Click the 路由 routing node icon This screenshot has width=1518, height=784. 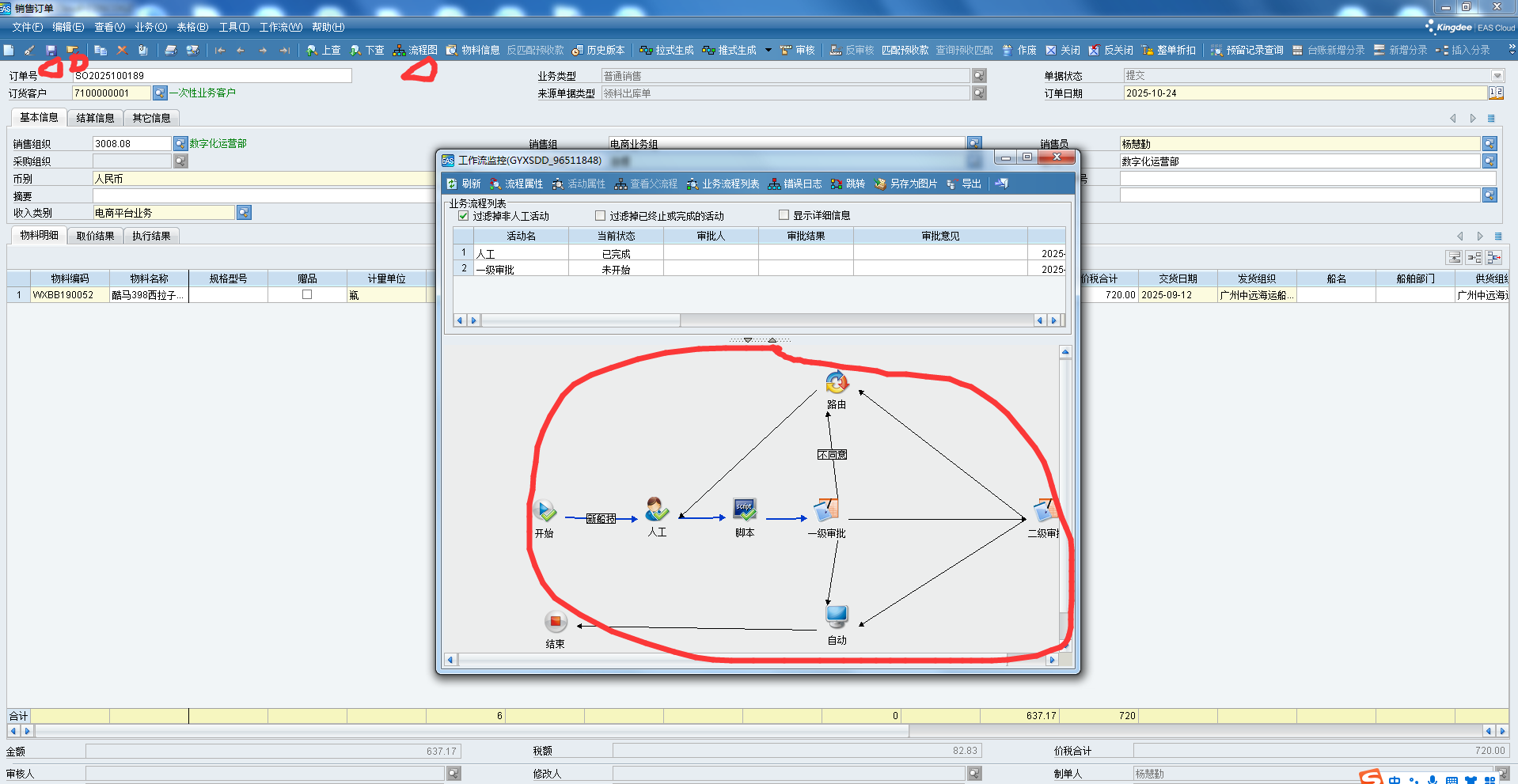point(837,383)
